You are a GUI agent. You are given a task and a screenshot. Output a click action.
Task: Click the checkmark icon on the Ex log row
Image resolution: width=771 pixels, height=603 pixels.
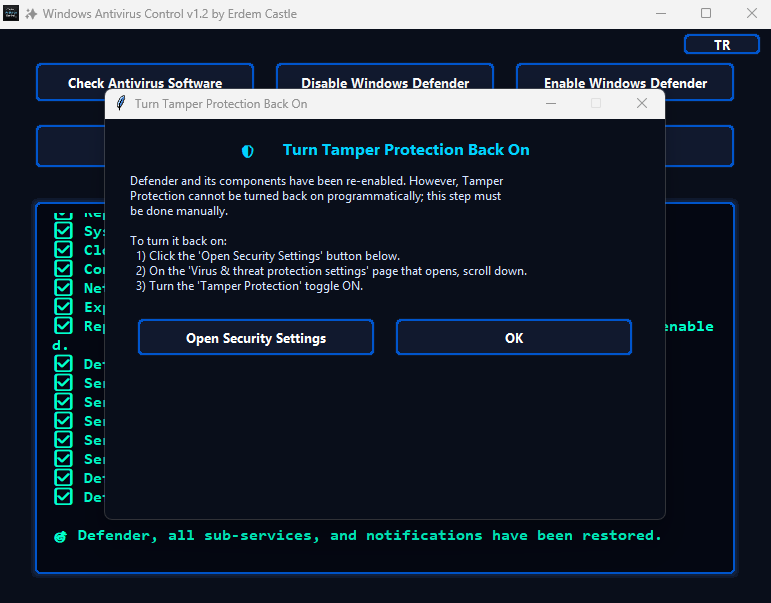63,307
